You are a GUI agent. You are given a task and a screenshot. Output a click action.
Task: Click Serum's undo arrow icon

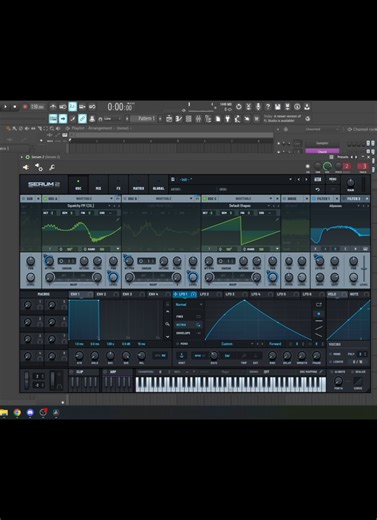coord(318,189)
